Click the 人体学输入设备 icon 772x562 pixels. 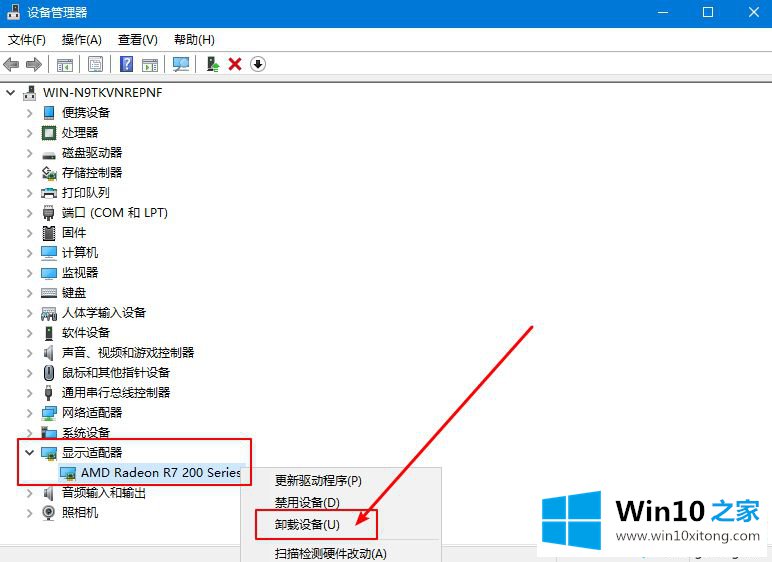49,313
